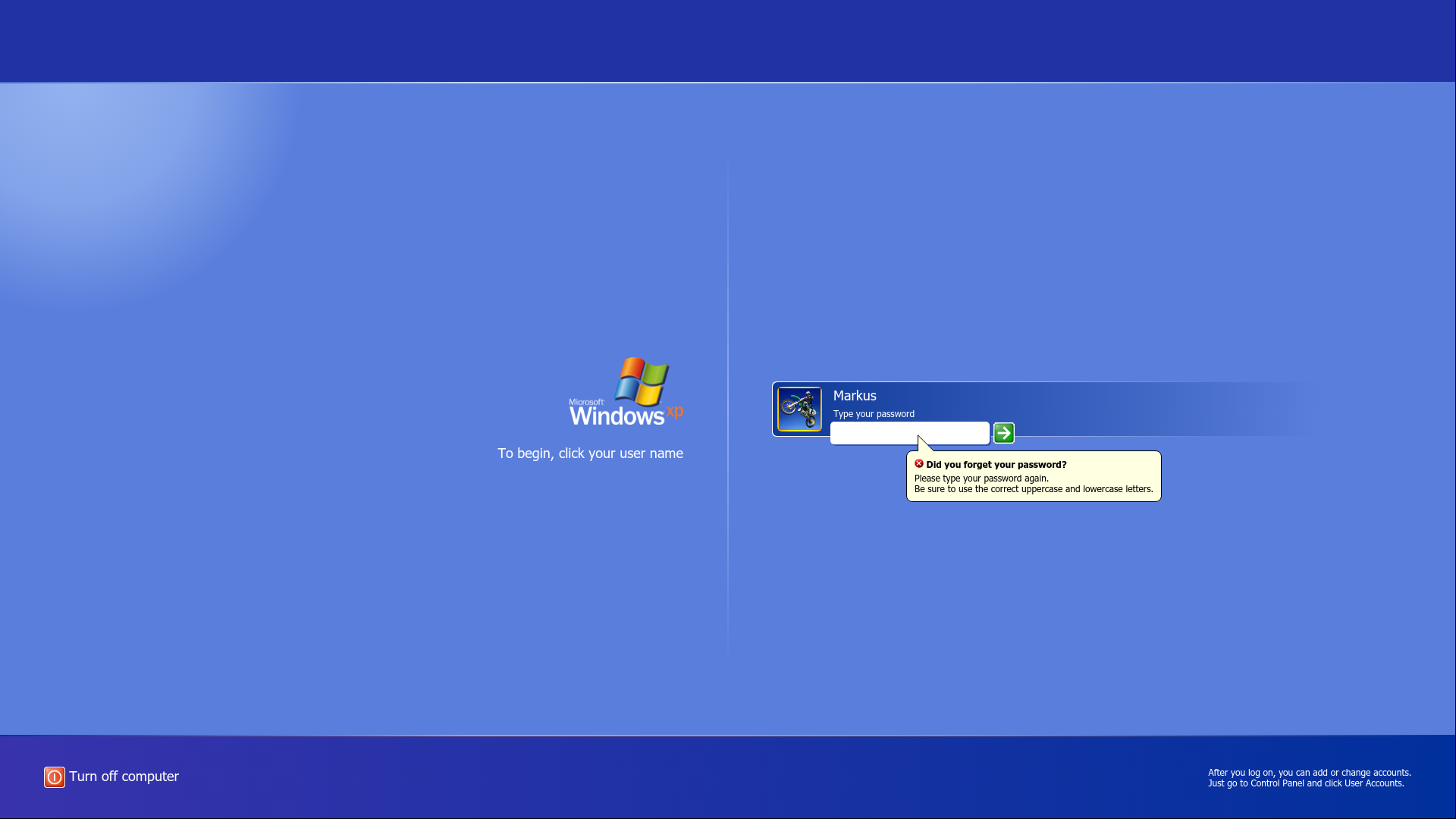1456x819 pixels.
Task: Click the 'Type your password' label
Action: (x=874, y=414)
